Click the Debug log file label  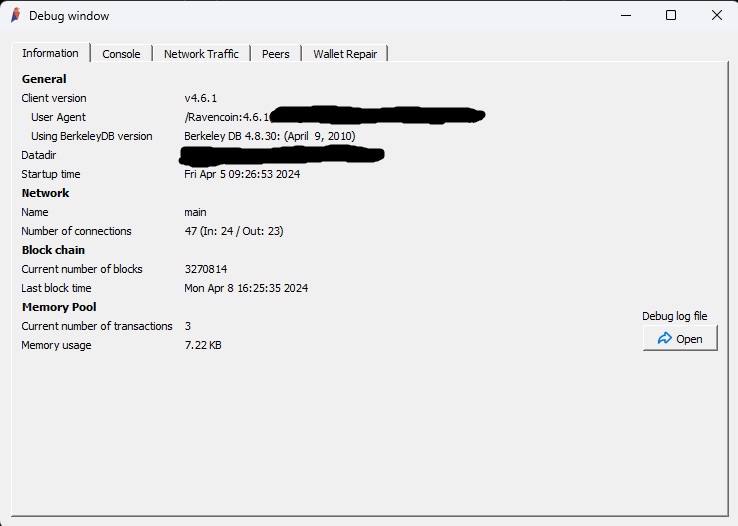(x=674, y=316)
